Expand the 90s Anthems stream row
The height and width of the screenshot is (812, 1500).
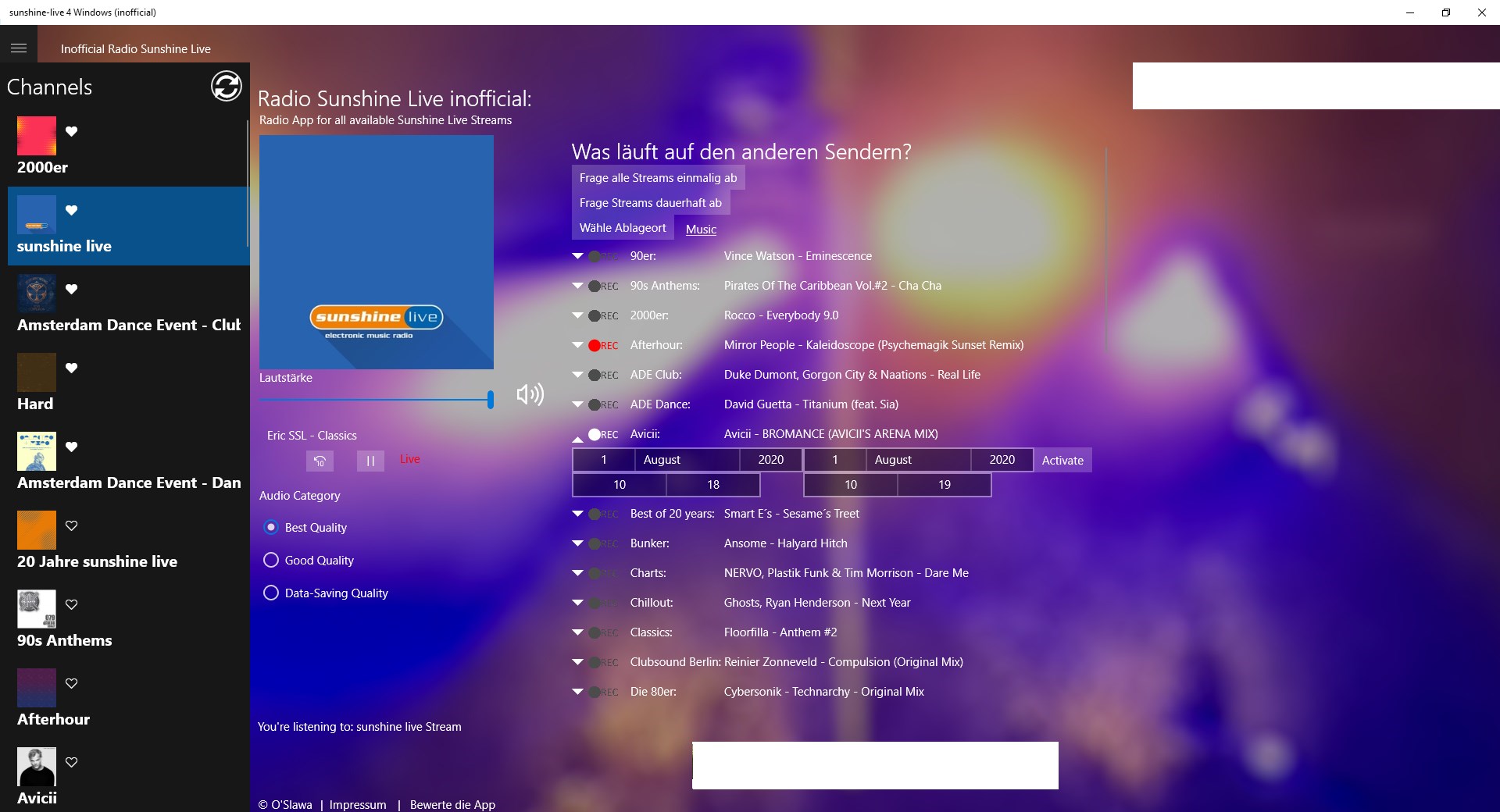(578, 286)
